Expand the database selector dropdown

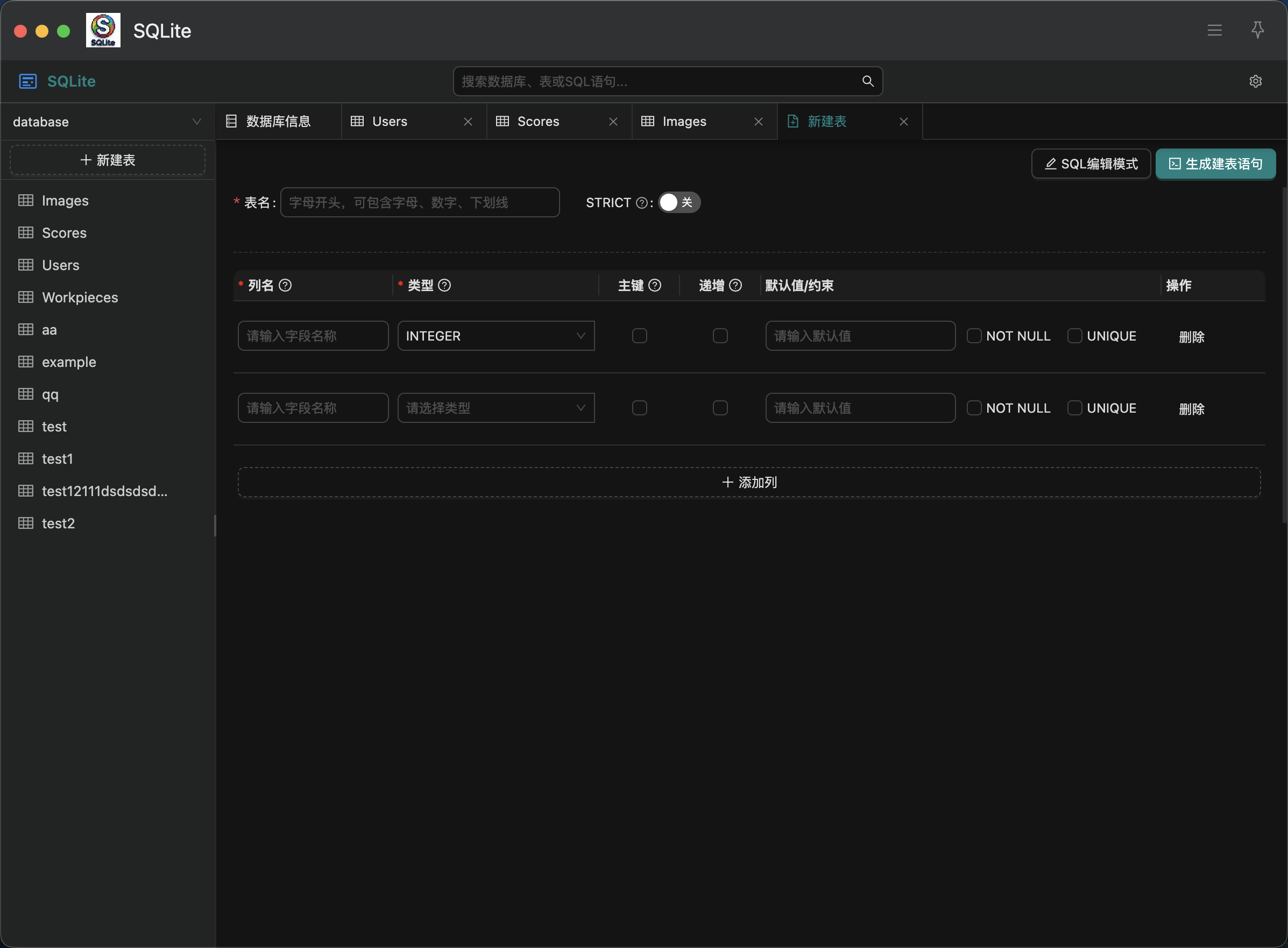107,122
